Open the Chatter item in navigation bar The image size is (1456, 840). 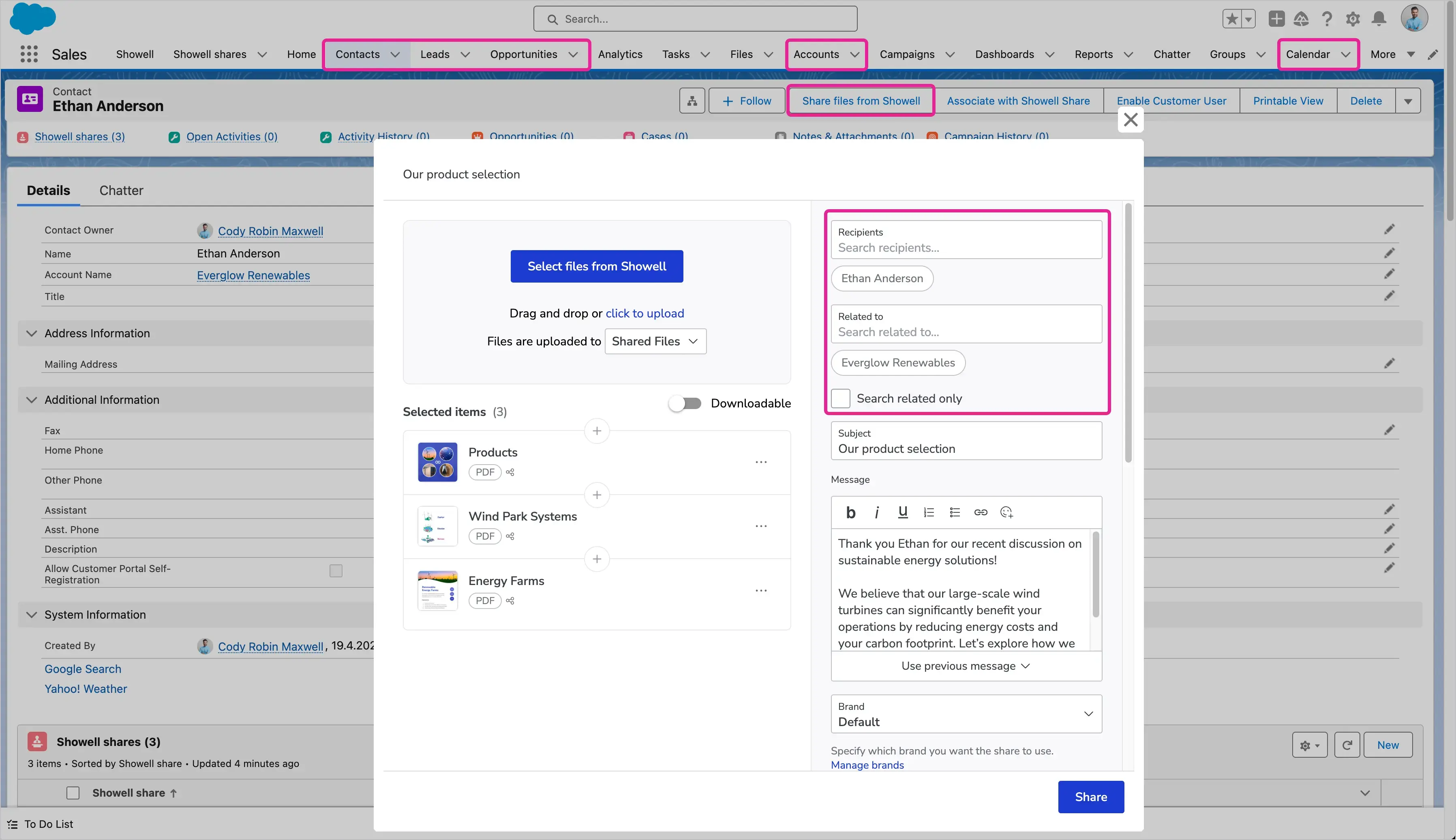(x=1171, y=54)
